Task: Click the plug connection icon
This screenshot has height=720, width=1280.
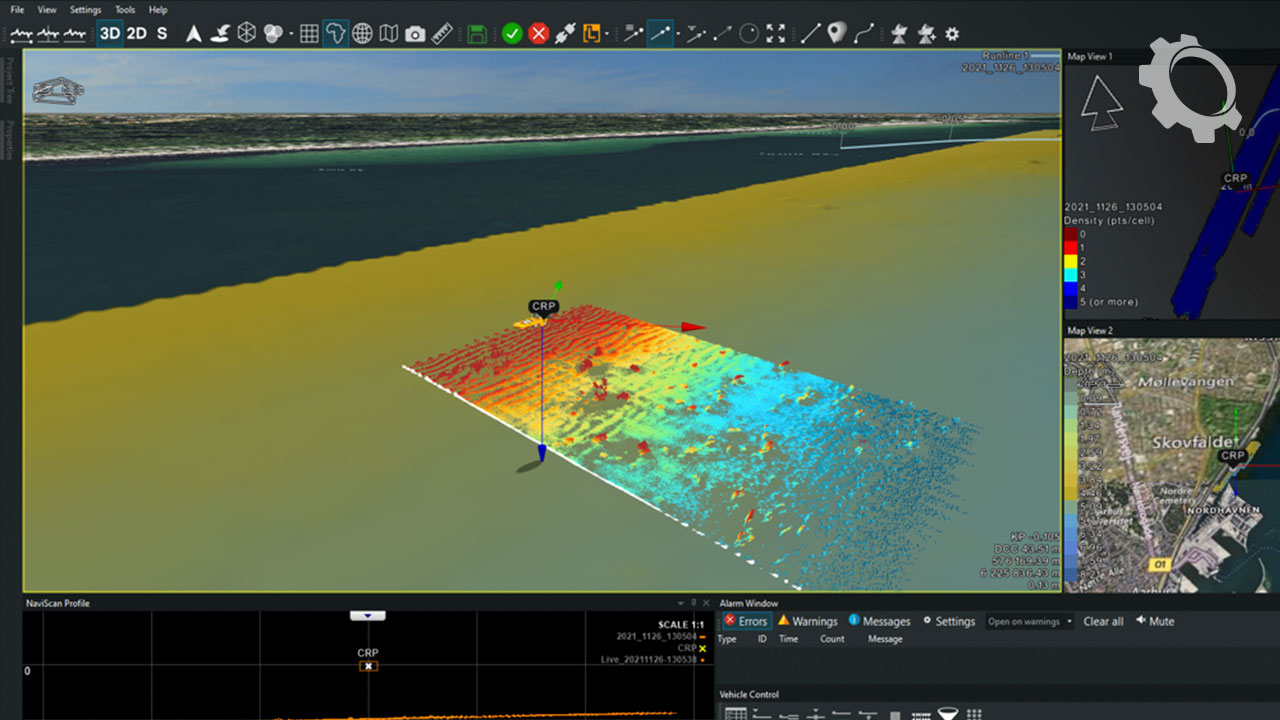Action: [x=565, y=34]
